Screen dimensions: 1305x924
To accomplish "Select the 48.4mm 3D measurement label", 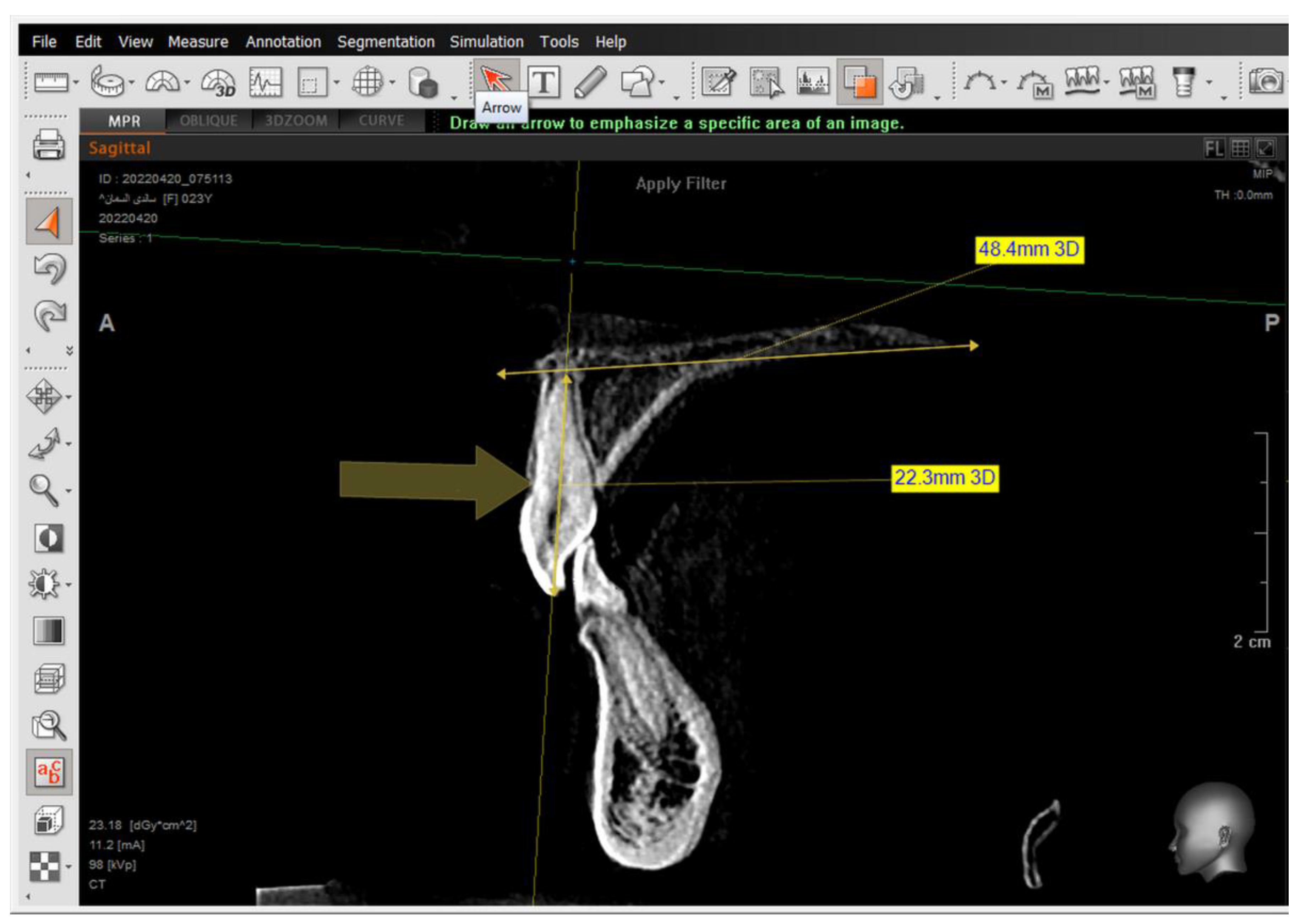I will click(1029, 250).
